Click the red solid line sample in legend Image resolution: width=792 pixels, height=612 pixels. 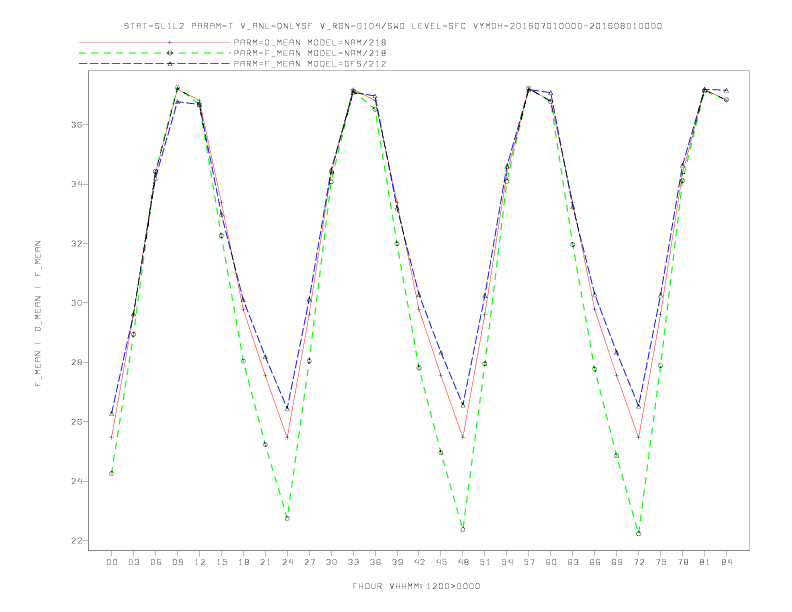pyautogui.click(x=155, y=43)
